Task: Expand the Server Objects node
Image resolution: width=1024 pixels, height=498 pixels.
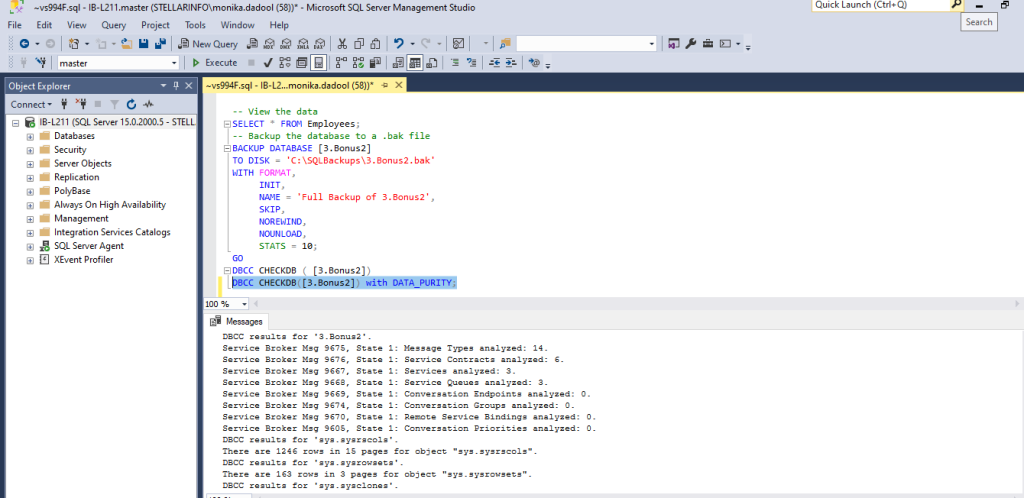Action: 30,164
